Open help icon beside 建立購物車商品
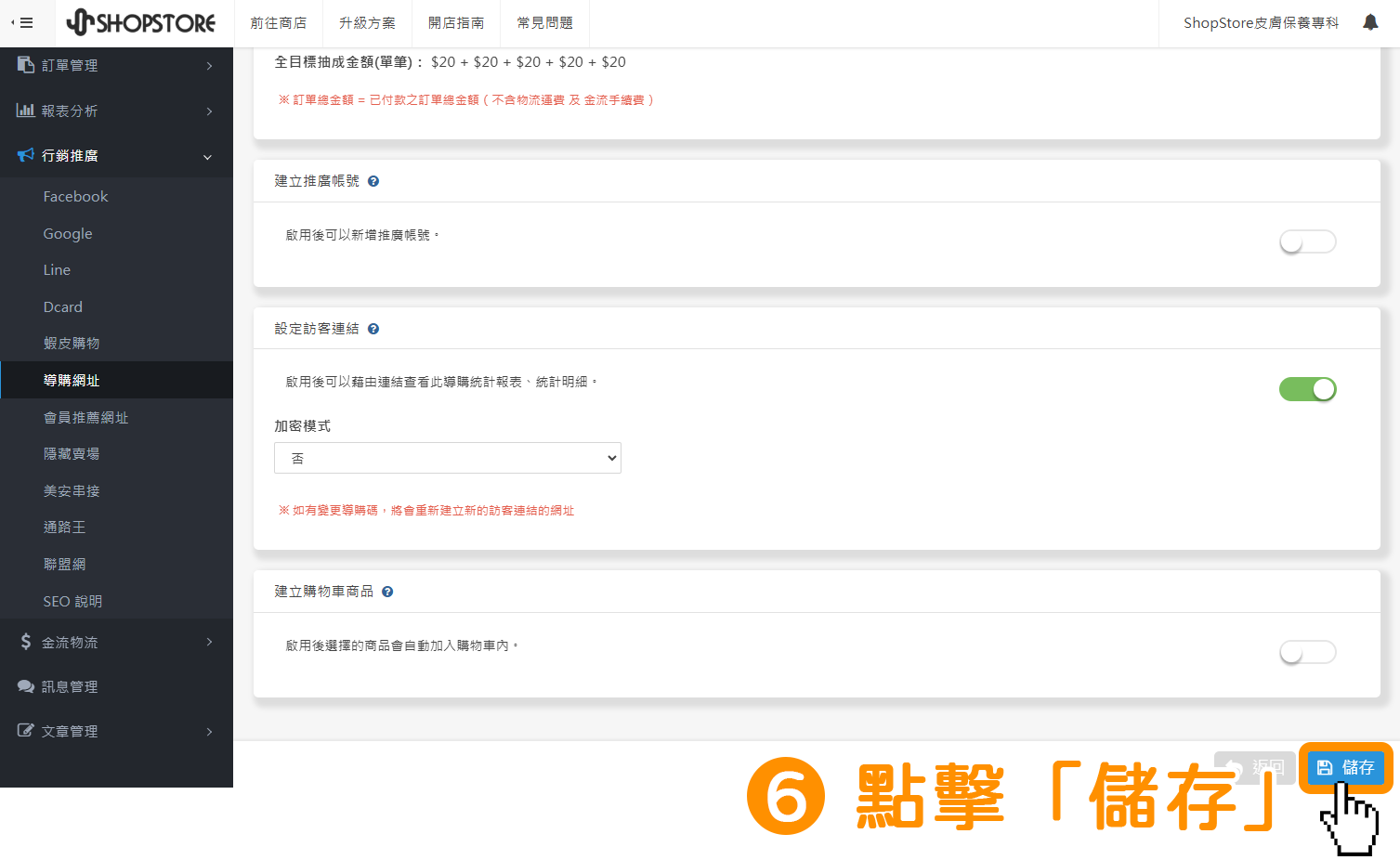 387,592
